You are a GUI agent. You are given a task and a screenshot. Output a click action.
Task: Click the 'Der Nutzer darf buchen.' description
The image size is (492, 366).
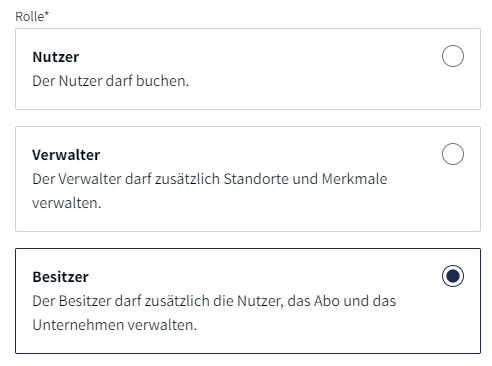point(110,81)
